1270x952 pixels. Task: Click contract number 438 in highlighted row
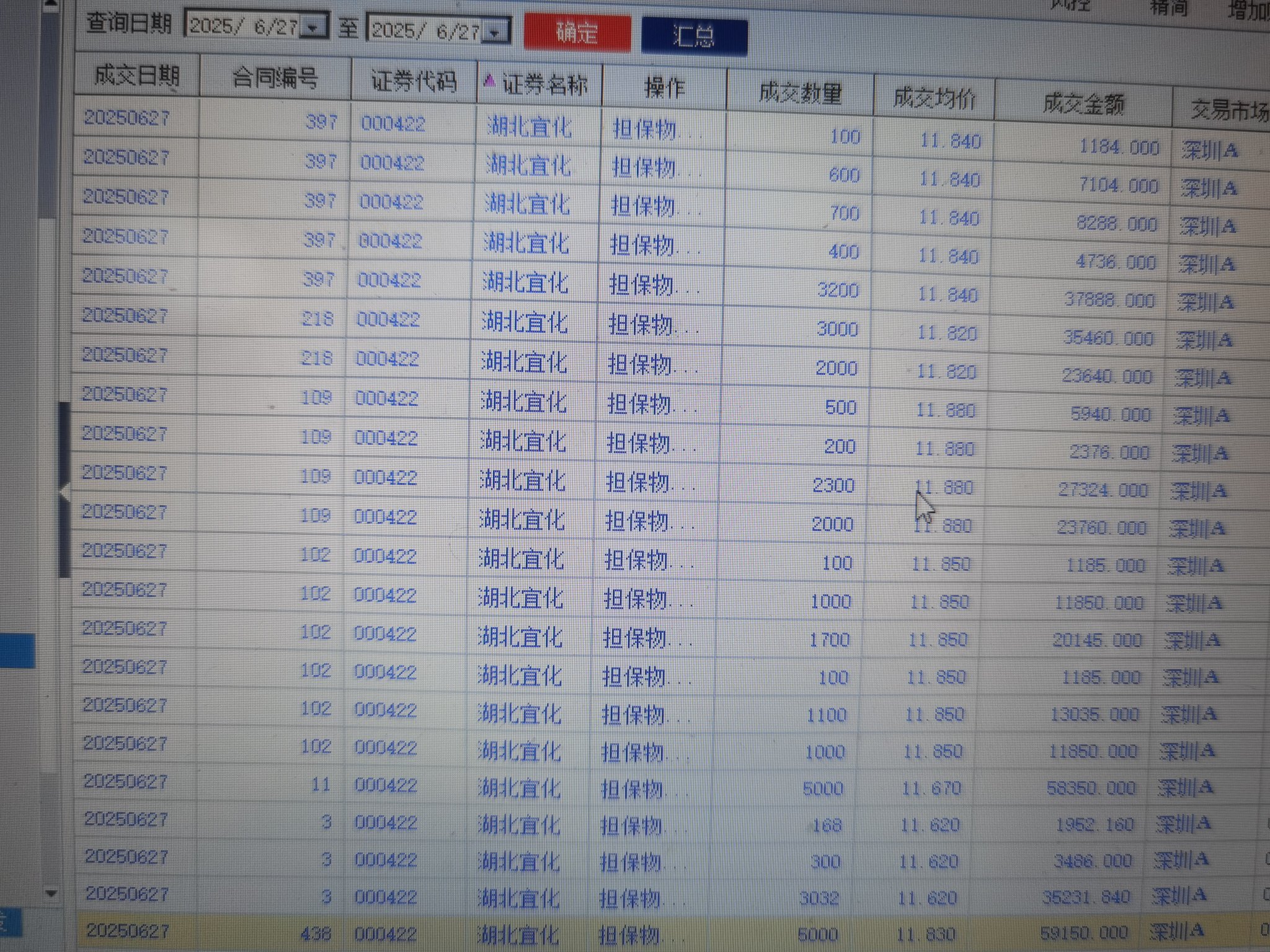(x=315, y=933)
